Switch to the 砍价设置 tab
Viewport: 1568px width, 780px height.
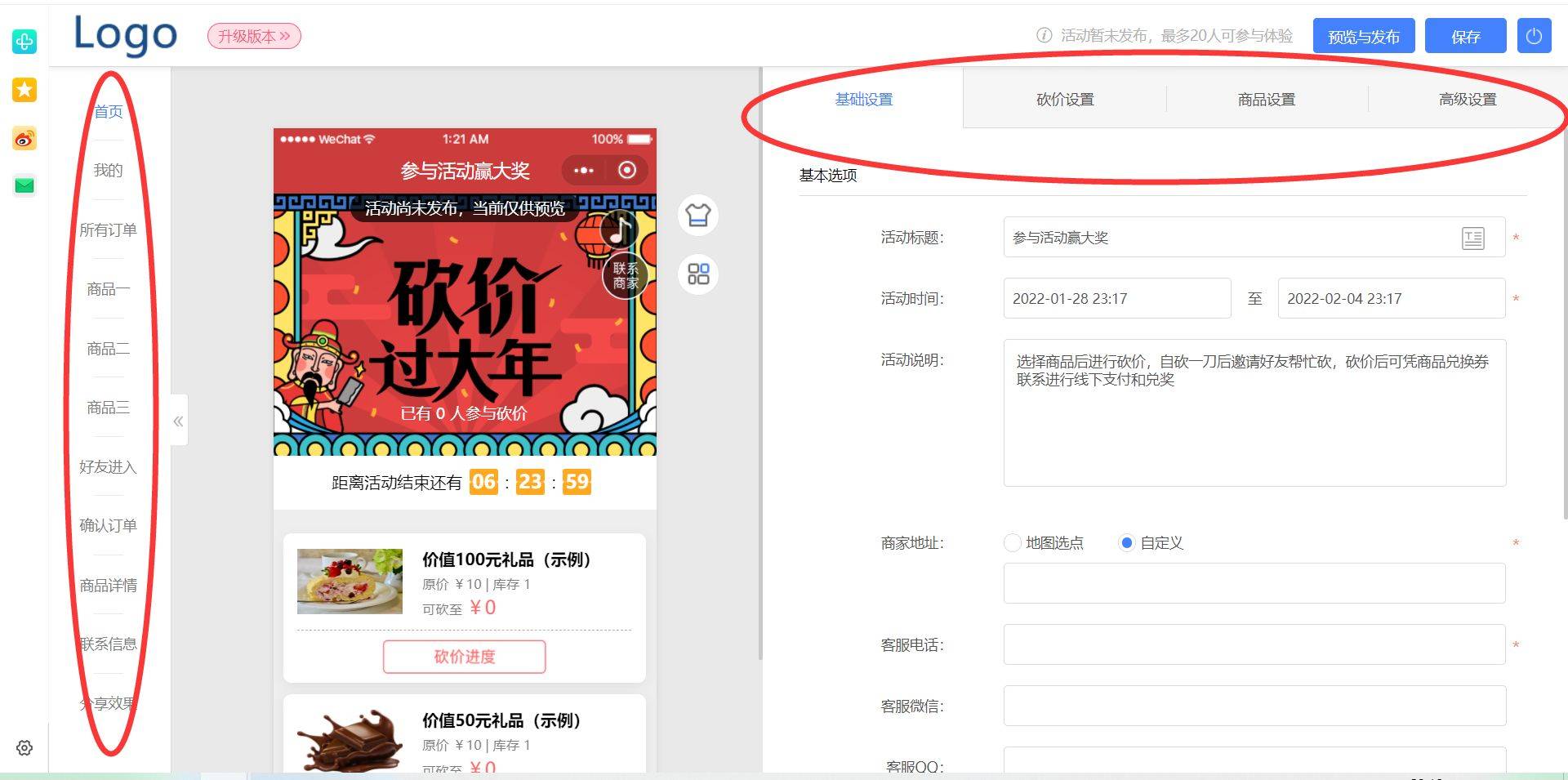coord(1065,99)
